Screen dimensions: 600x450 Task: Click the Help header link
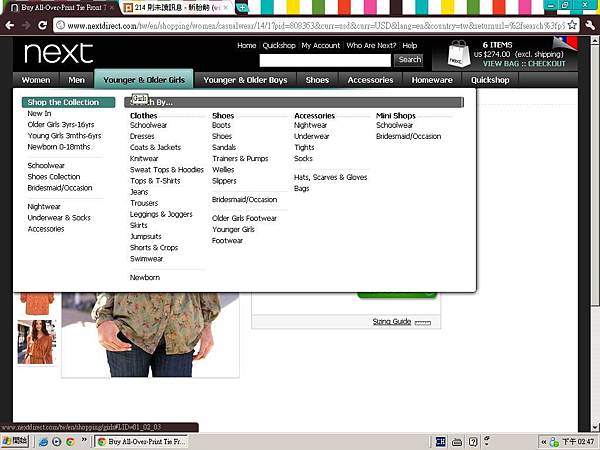point(409,46)
